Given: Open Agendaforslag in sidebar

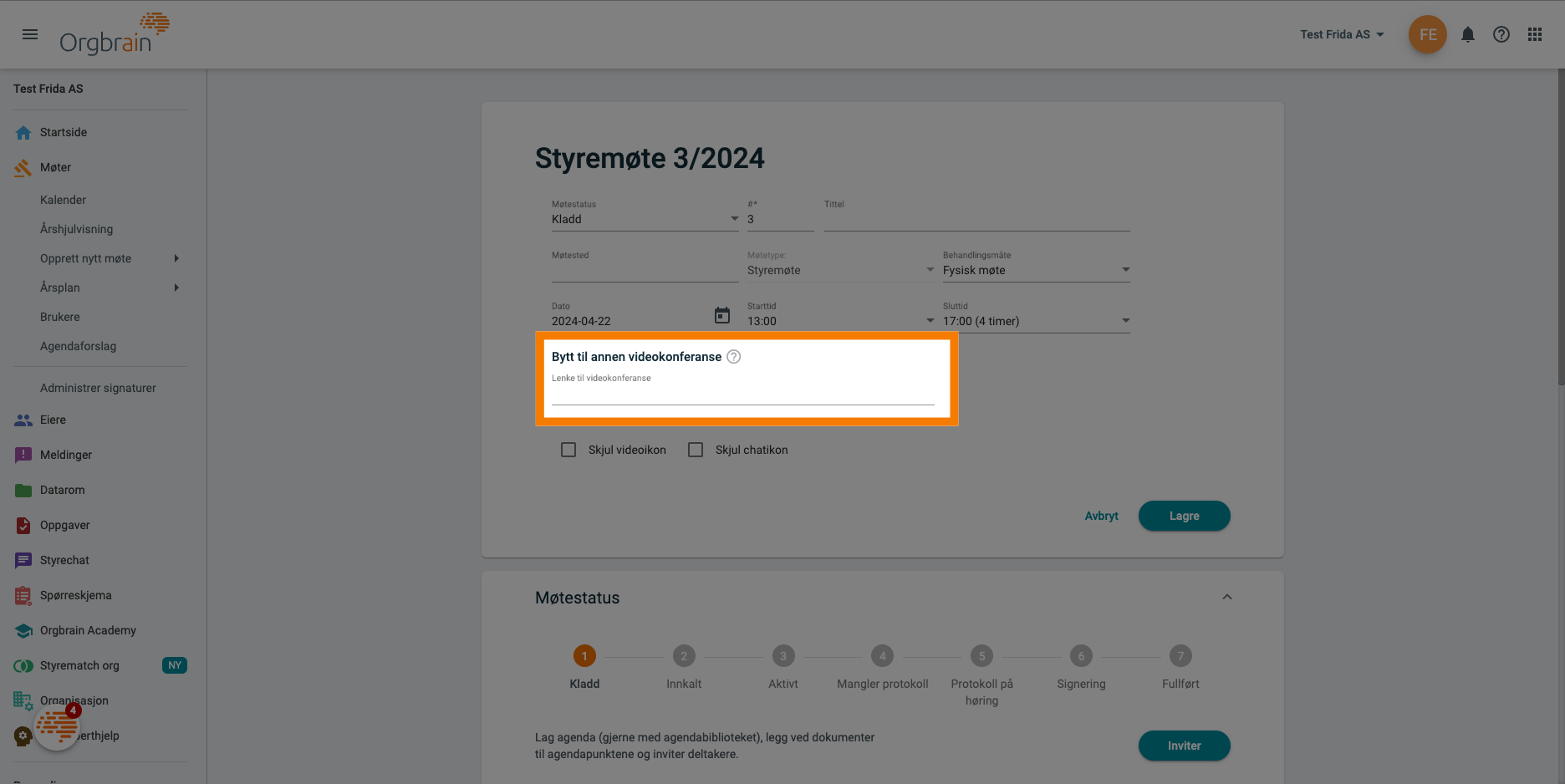Looking at the screenshot, I should click(x=78, y=346).
